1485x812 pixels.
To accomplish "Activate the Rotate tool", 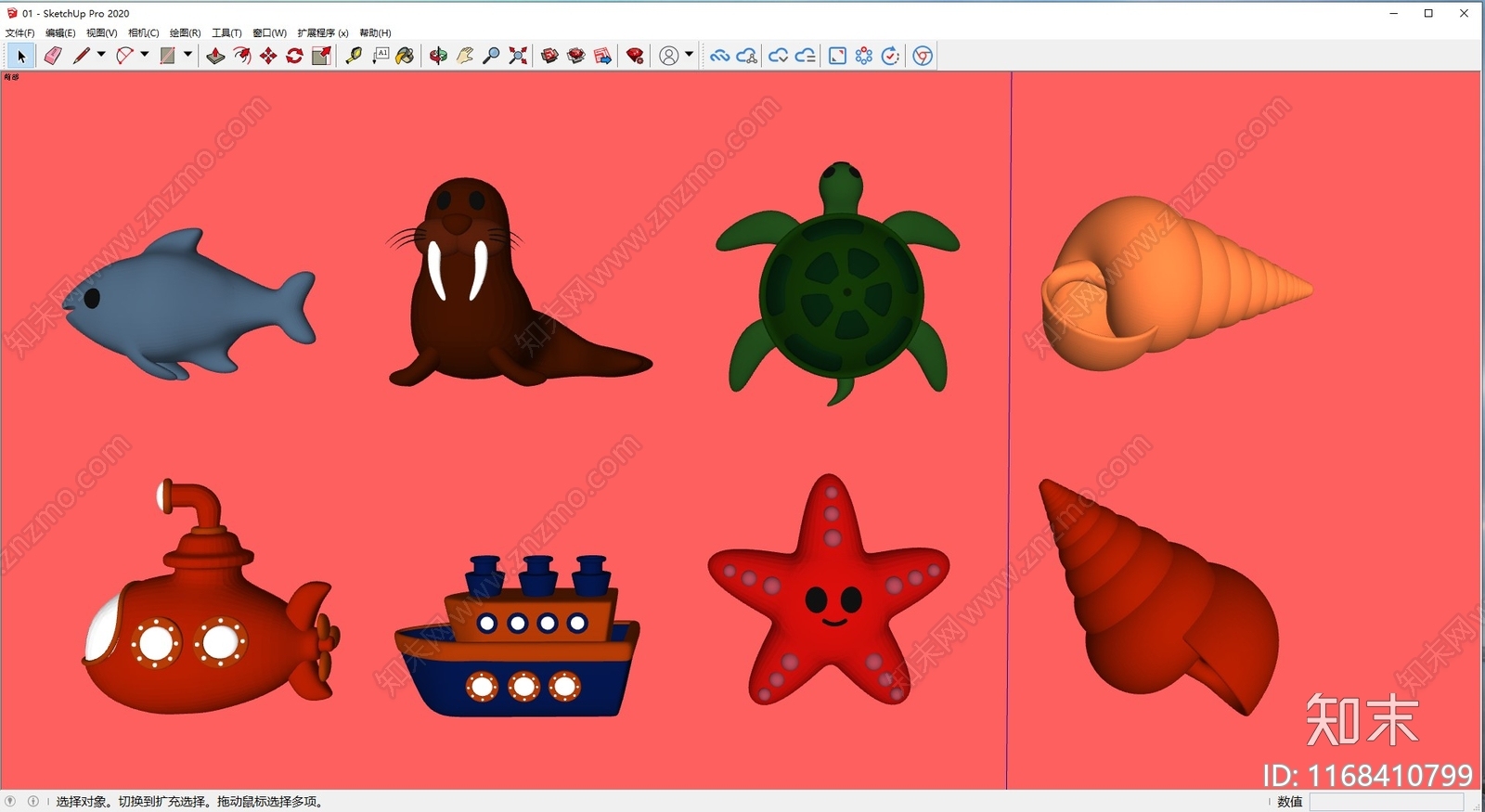I will [294, 56].
